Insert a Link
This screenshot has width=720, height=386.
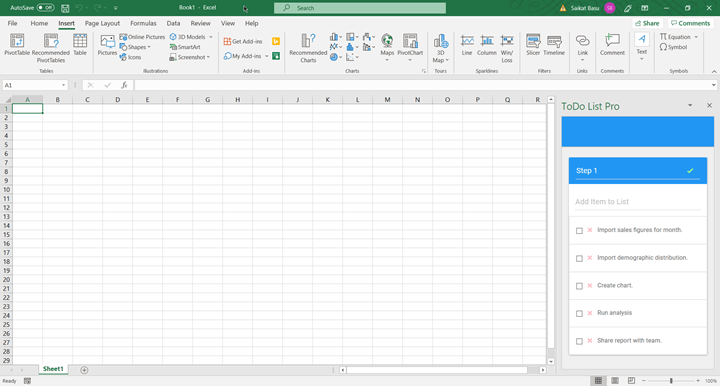582,47
